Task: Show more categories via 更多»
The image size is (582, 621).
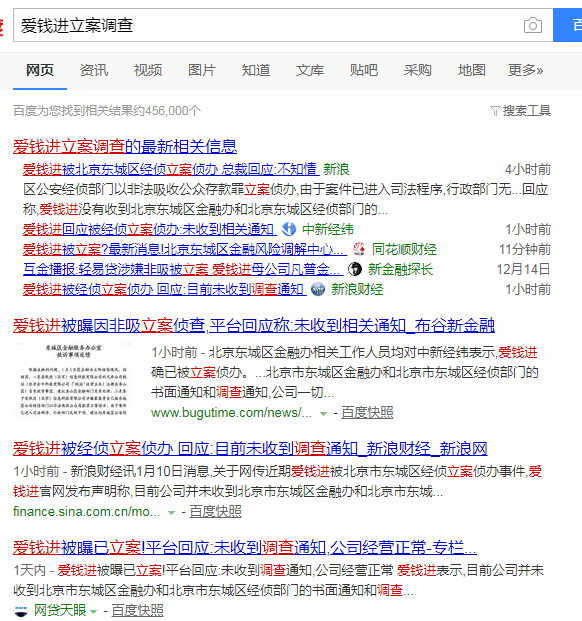Action: click(x=525, y=70)
